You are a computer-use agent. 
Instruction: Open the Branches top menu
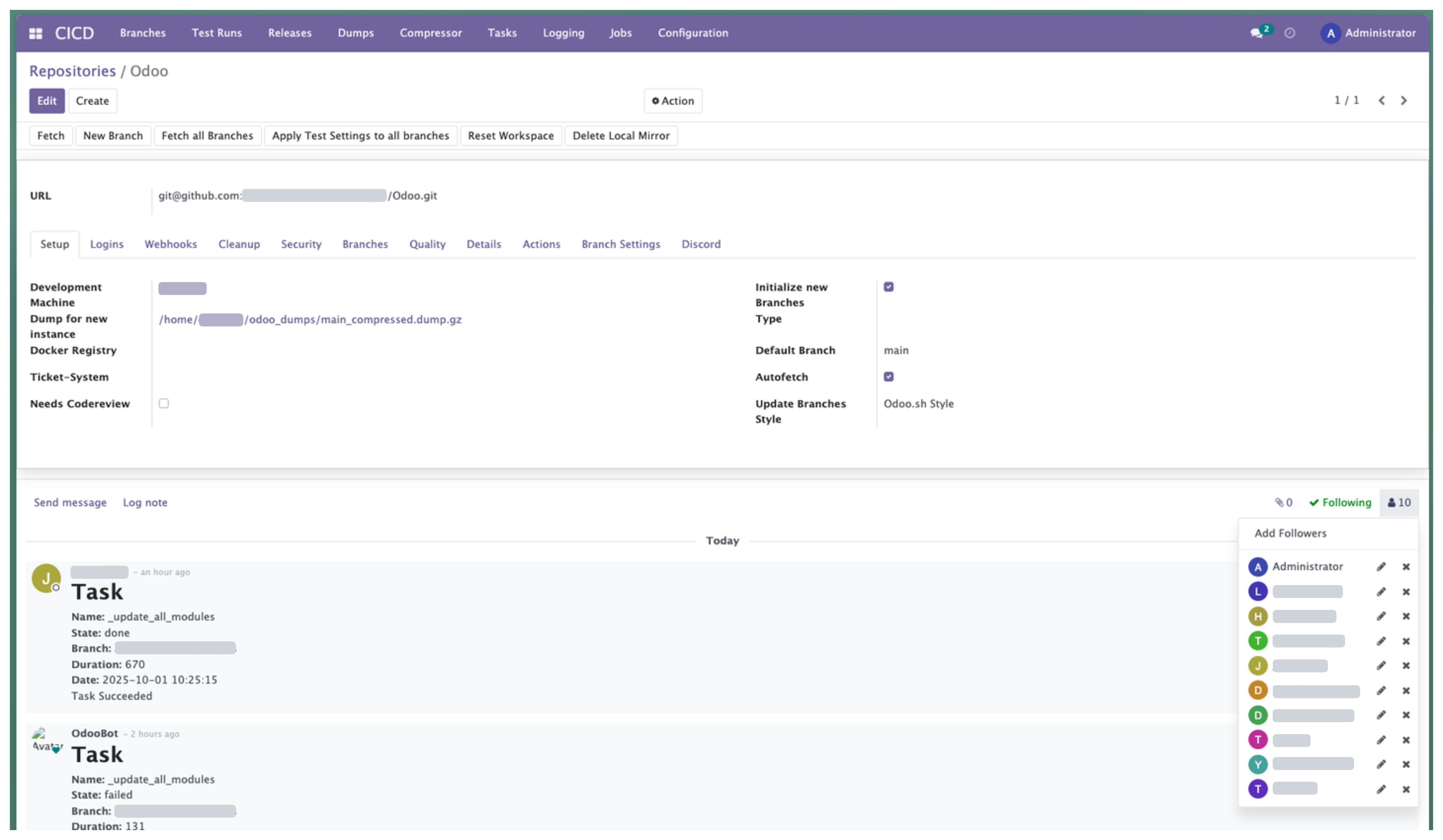pos(143,33)
